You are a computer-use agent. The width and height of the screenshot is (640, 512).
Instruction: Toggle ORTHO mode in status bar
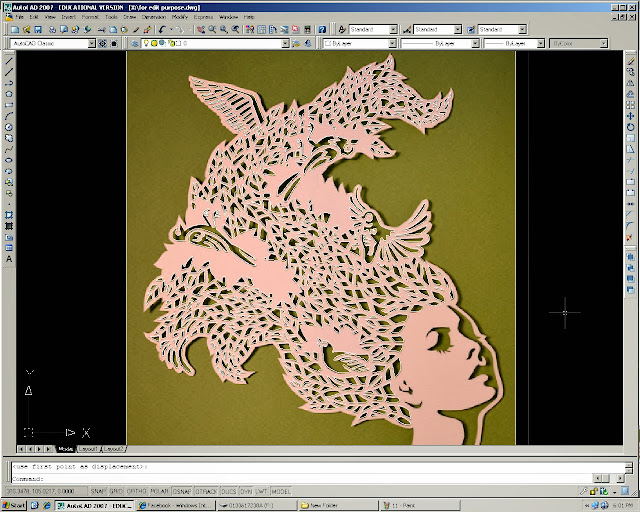pos(137,491)
